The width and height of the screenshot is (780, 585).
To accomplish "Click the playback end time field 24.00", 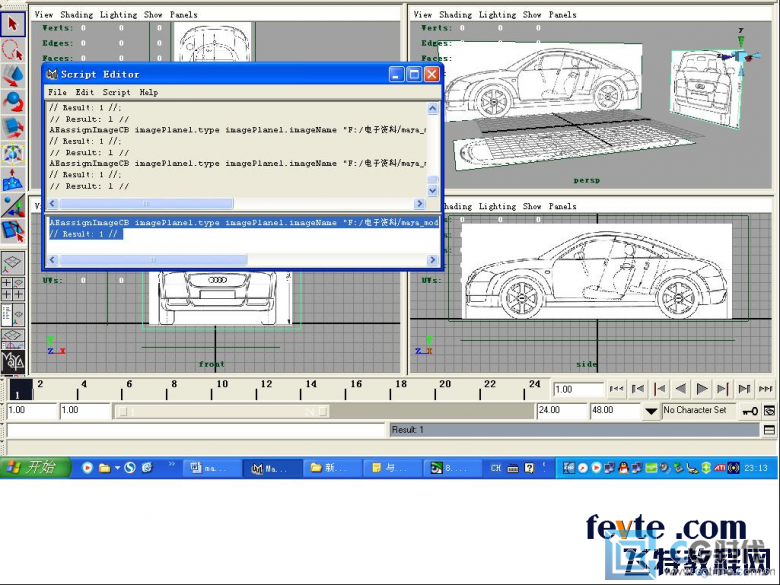I will point(562,410).
